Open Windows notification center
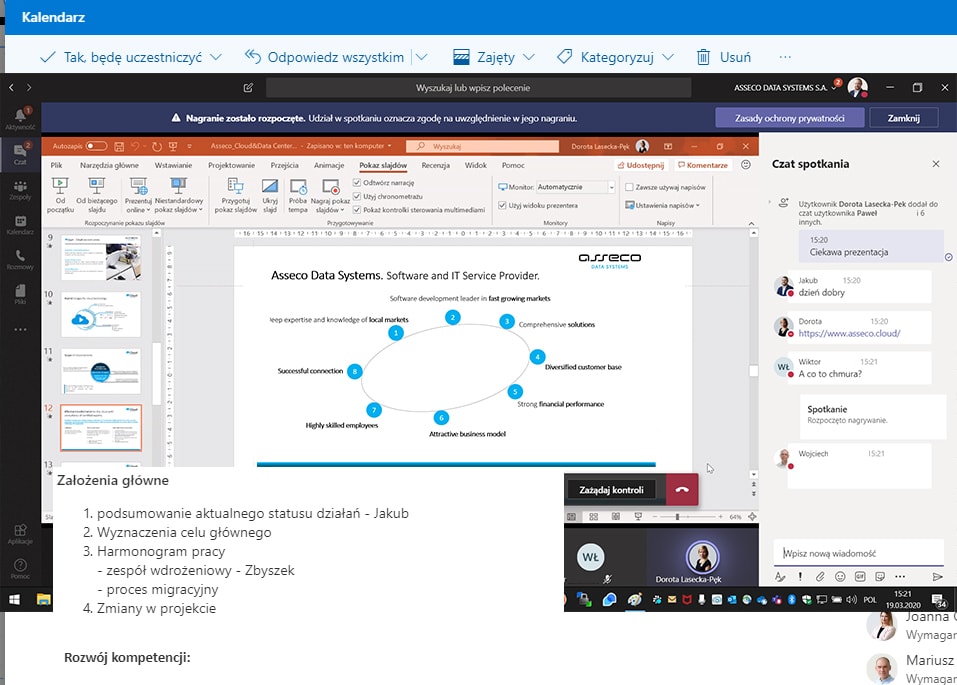Screen dimensions: 957x685 pyautogui.click(x=940, y=600)
